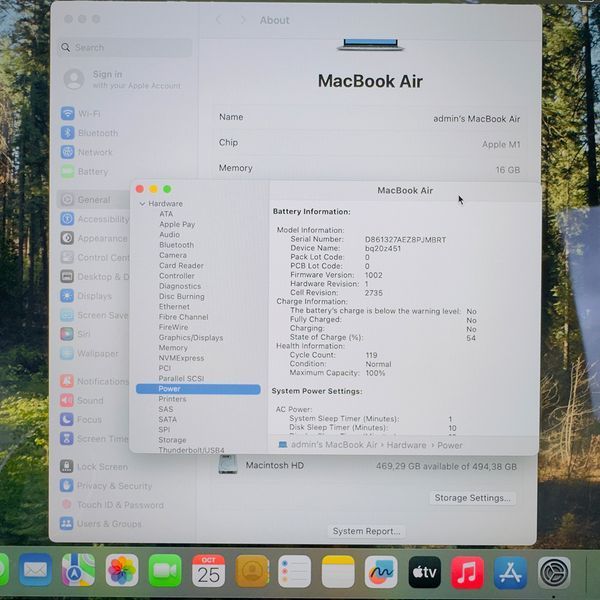Select Card Reader in hardware list
600x600 pixels.
point(181,265)
